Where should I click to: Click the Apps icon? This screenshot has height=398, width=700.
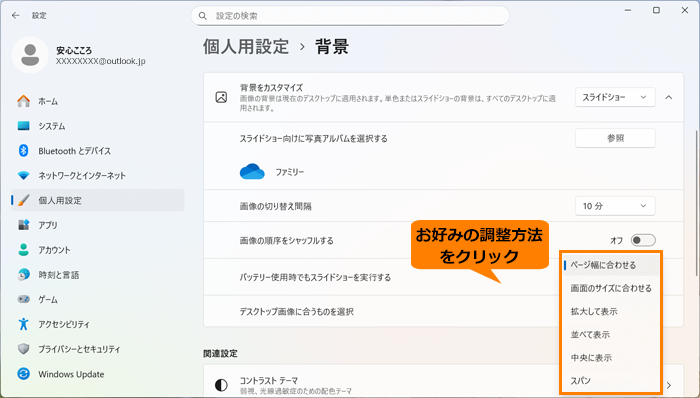pyautogui.click(x=24, y=224)
